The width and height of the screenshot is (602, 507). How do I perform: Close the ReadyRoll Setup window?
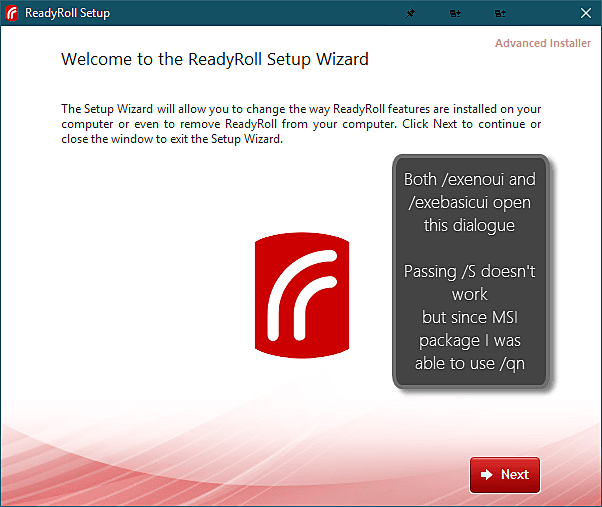[x=586, y=13]
